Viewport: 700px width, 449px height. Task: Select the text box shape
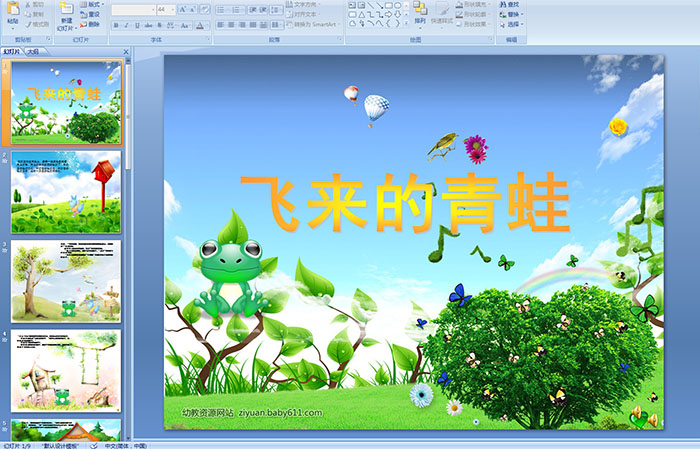pyautogui.click(x=352, y=5)
